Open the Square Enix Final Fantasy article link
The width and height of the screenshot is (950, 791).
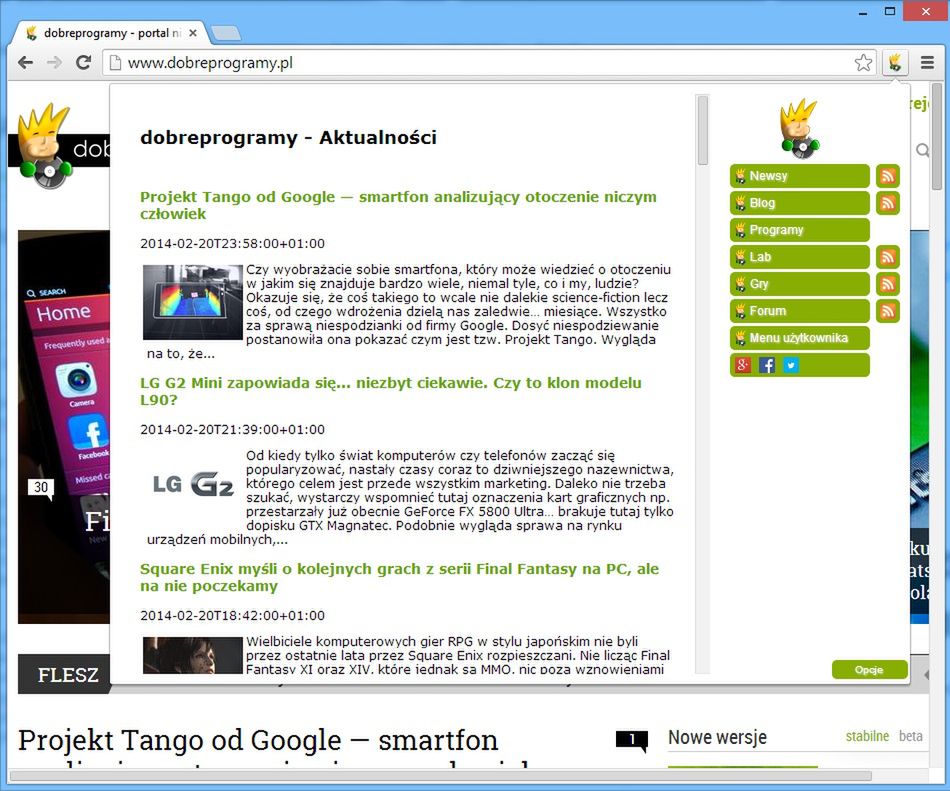point(399,577)
